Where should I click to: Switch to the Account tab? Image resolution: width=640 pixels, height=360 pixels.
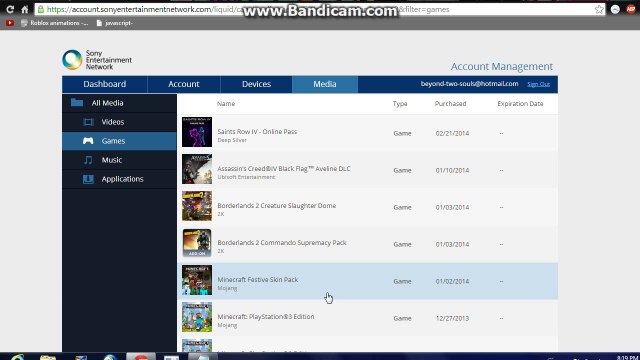pos(184,84)
